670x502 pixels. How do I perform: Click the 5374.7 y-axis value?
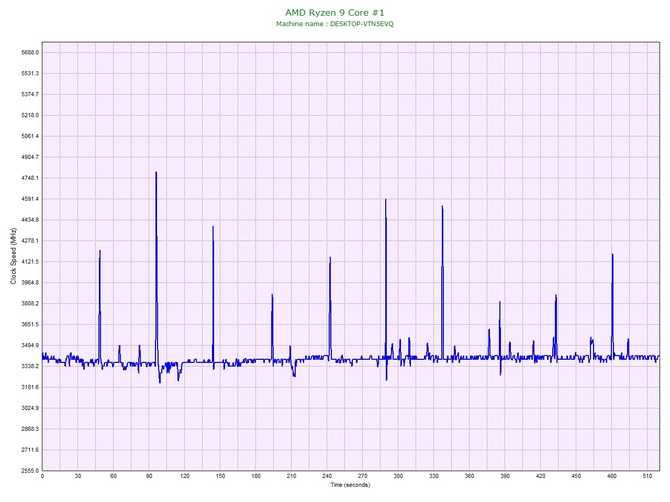30,94
